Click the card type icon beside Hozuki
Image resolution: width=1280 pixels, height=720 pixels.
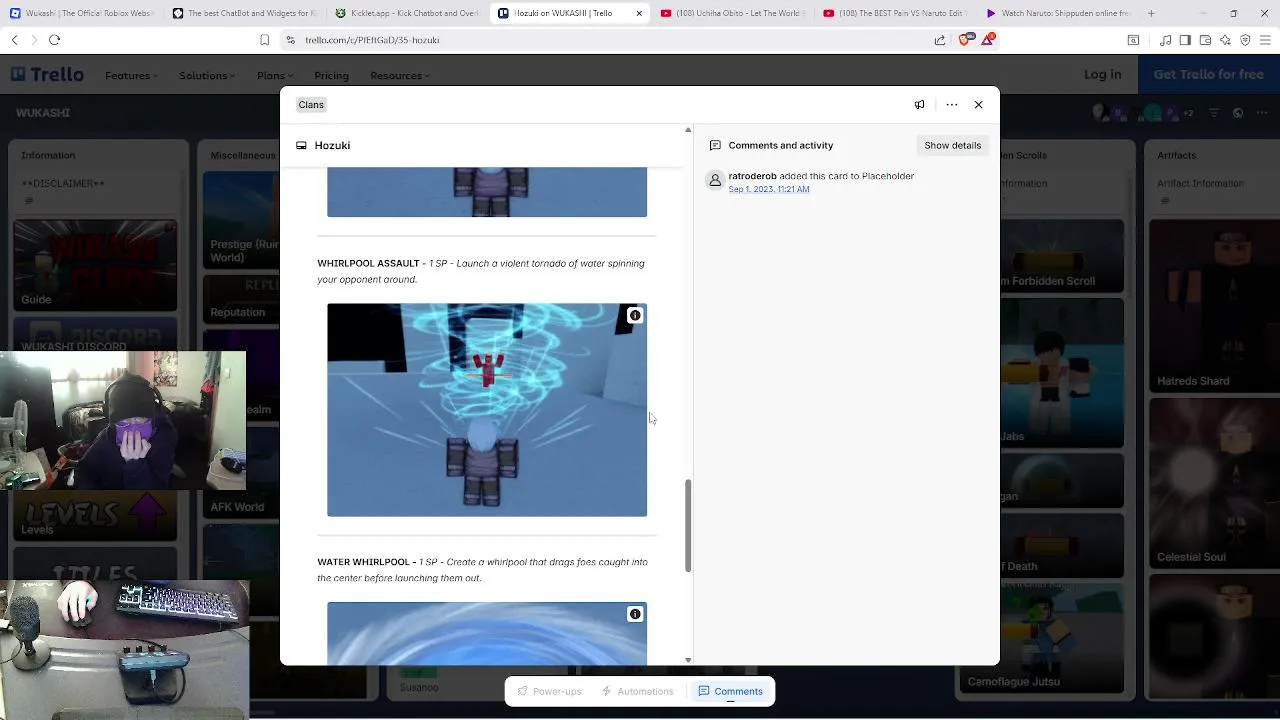[x=301, y=145]
